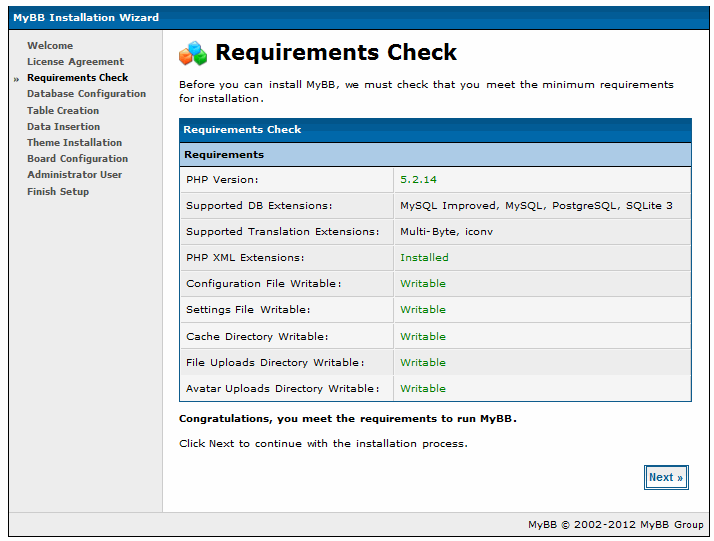Click the large Requirements Check heading

click(336, 52)
